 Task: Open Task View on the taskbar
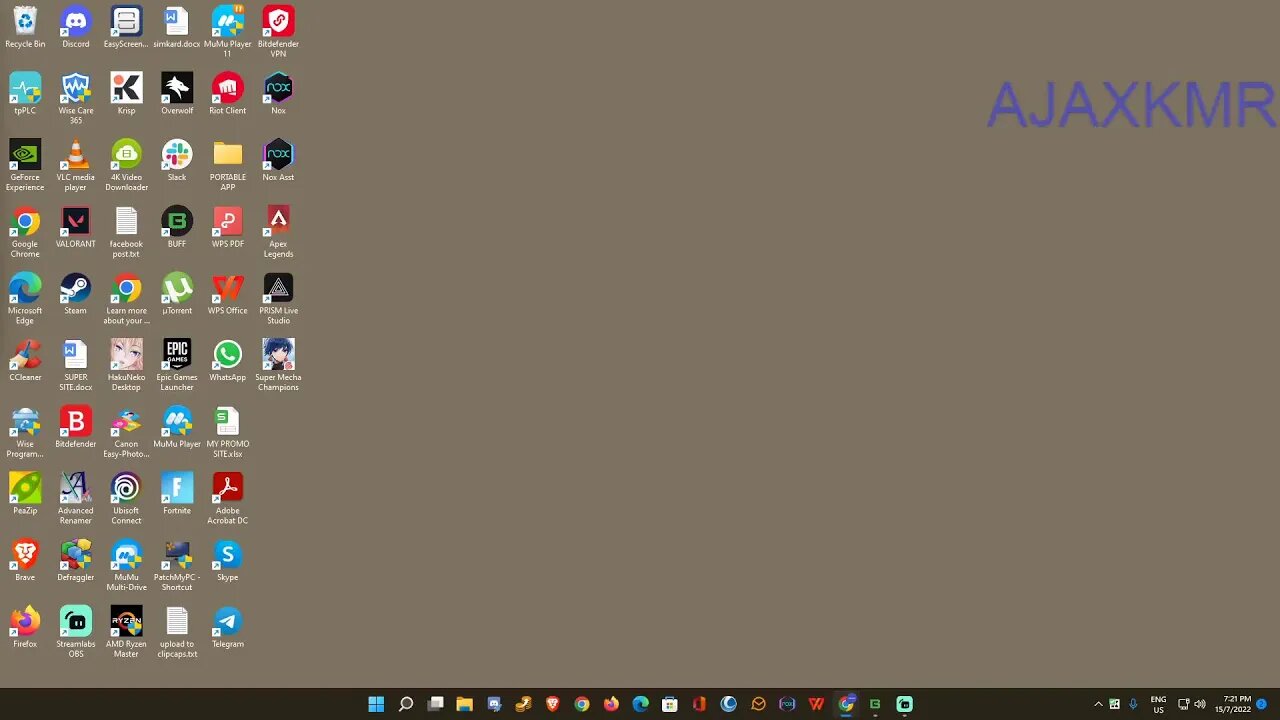pos(435,704)
